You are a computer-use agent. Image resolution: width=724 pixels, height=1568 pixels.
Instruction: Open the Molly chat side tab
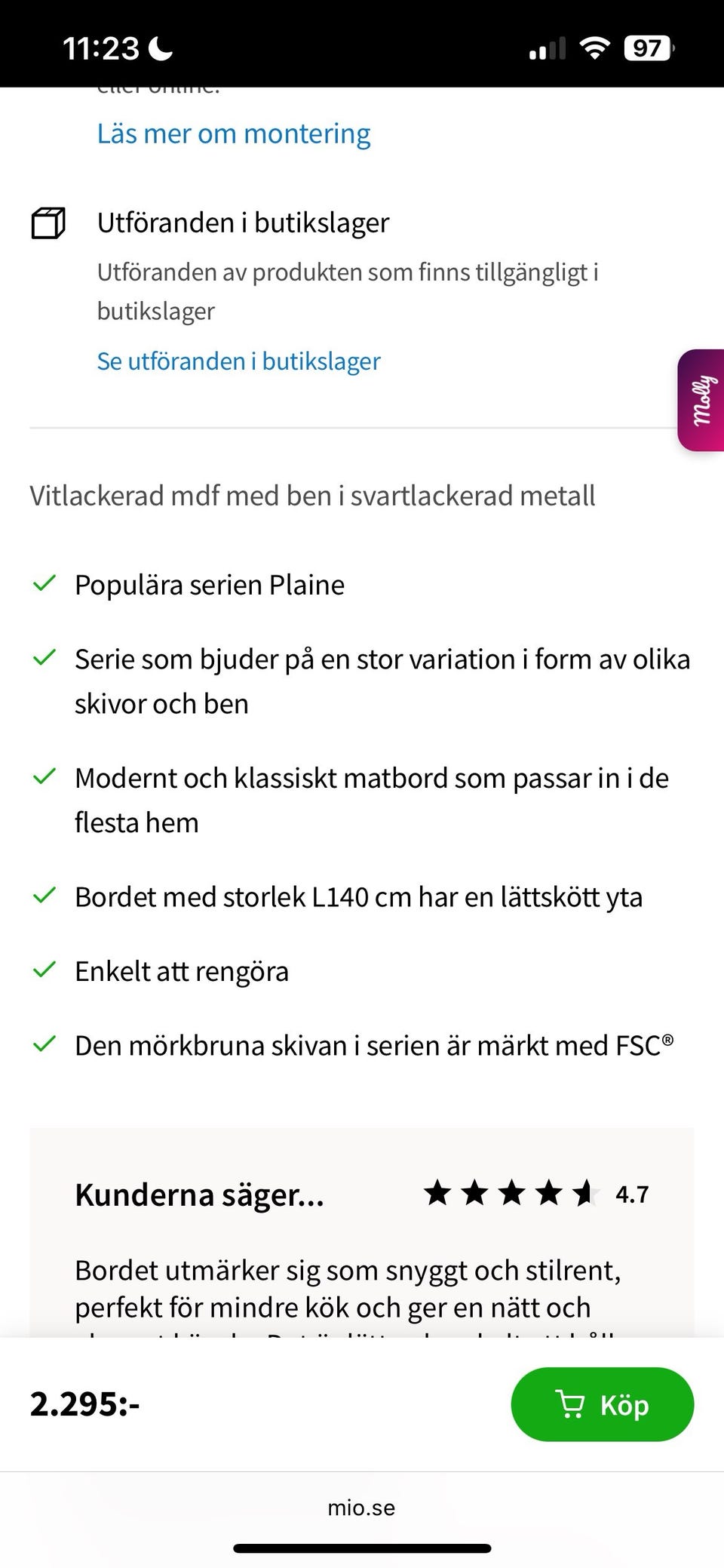point(702,400)
